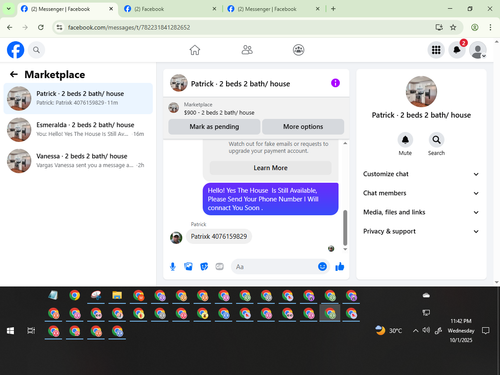Click the install app icon in address bar
Screen dimensions: 500x375
point(439,27)
